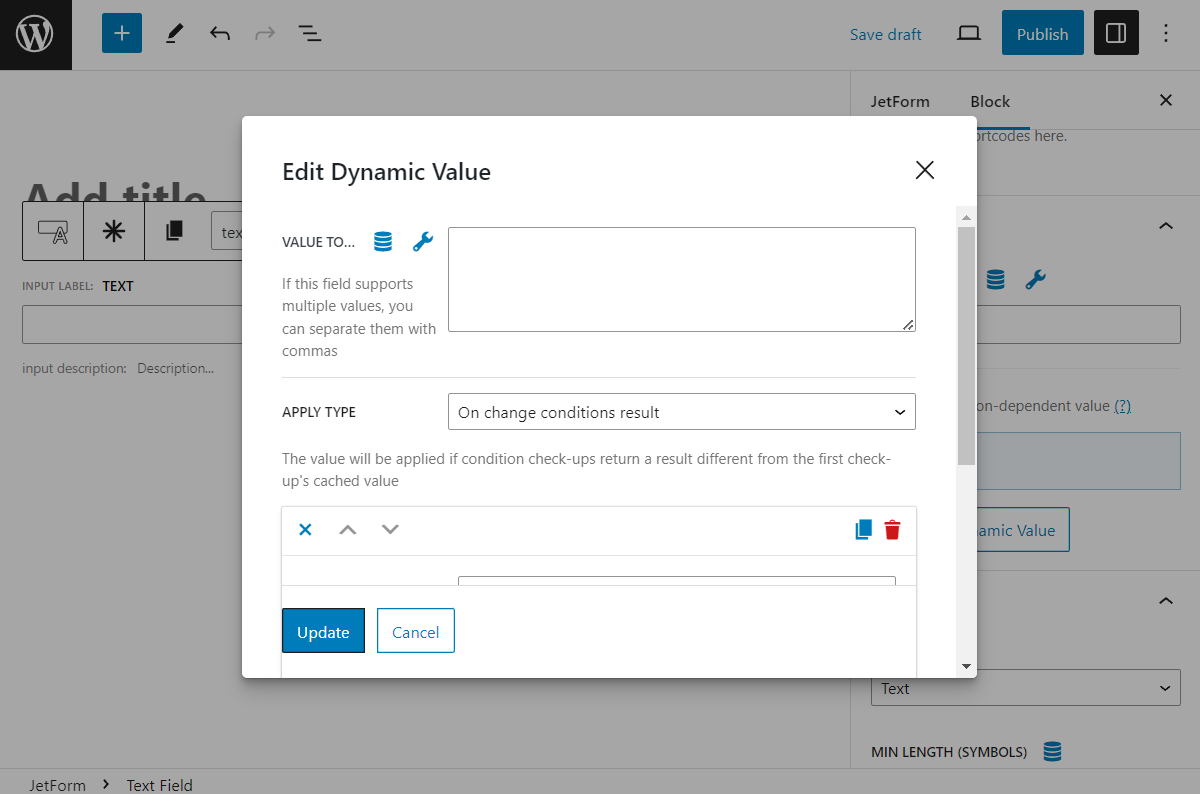This screenshot has height=794, width=1200.
Task: Click the wrench macros icon beside VALUE TO
Action: (x=423, y=241)
